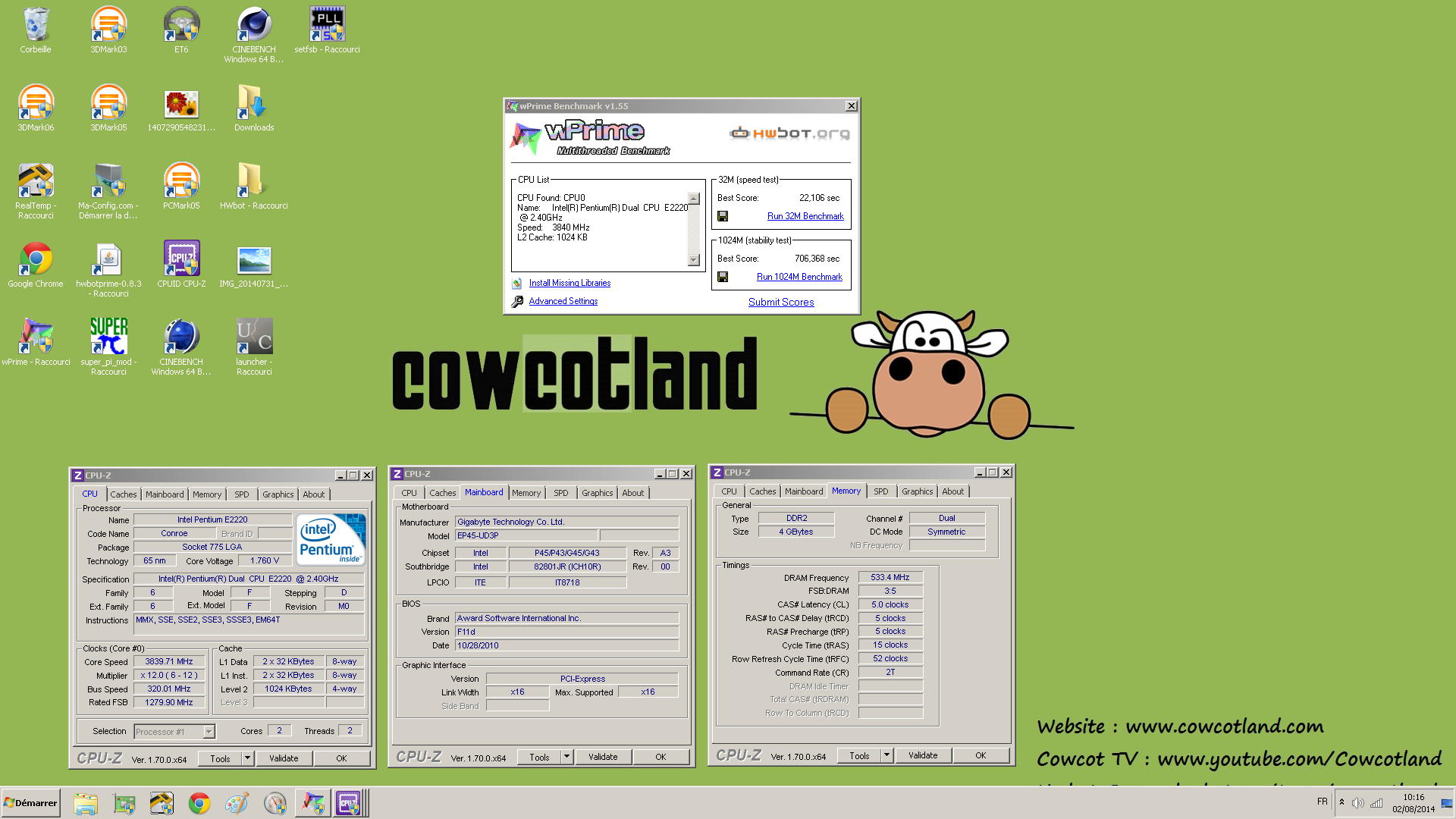Click Validate in the CPU-Z CPU window
Image resolution: width=1456 pixels, height=819 pixels.
click(x=284, y=758)
